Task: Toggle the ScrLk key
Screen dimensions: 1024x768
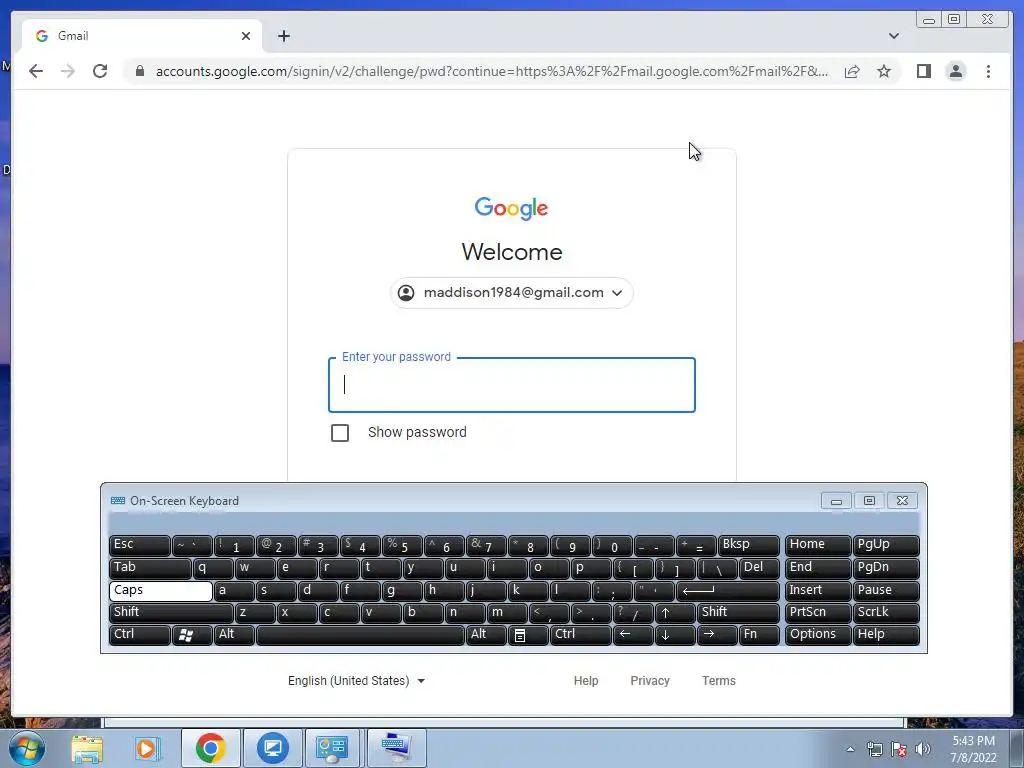Action: (886, 613)
